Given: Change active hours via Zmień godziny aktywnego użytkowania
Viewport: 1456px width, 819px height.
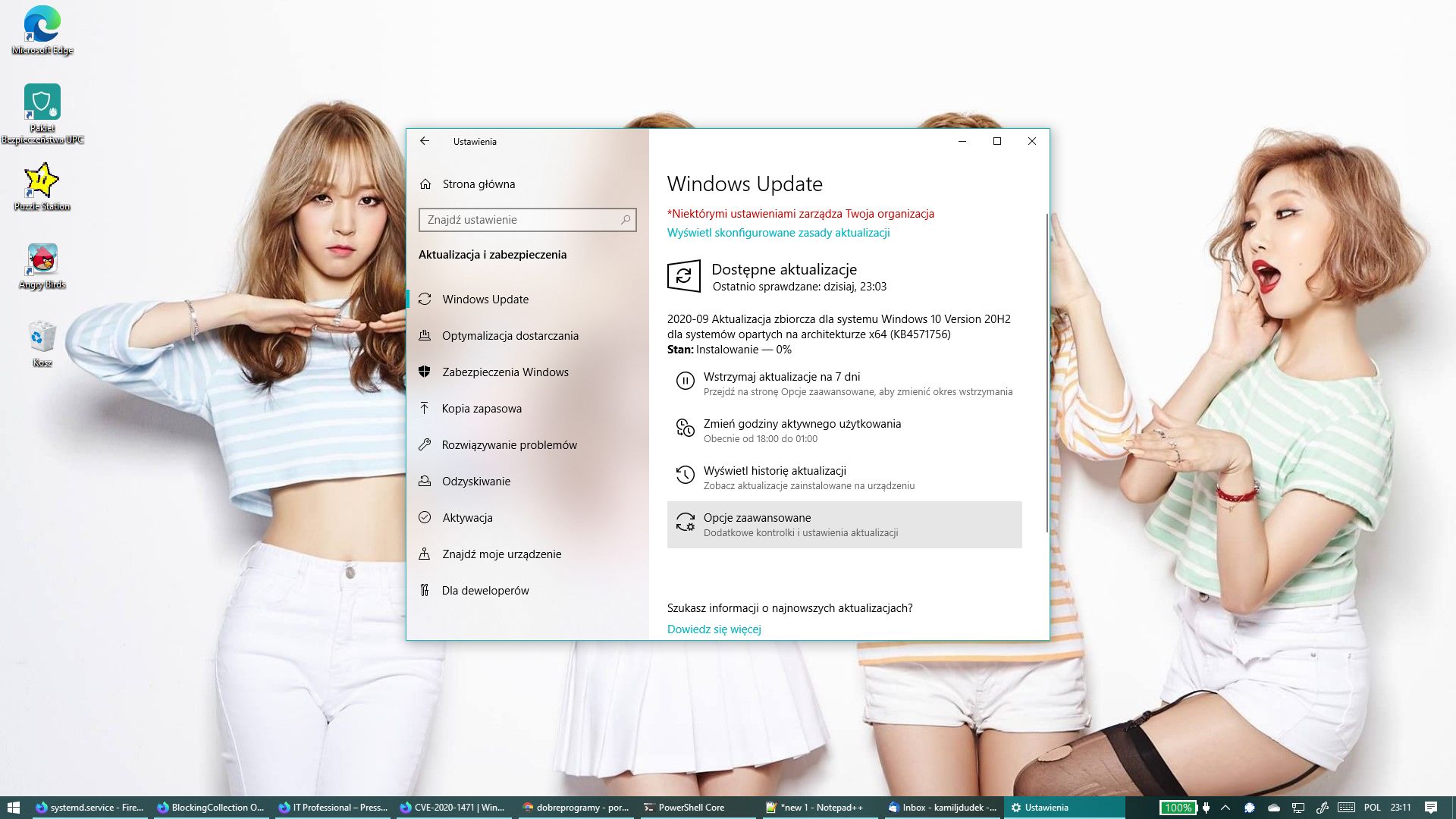Looking at the screenshot, I should click(802, 424).
